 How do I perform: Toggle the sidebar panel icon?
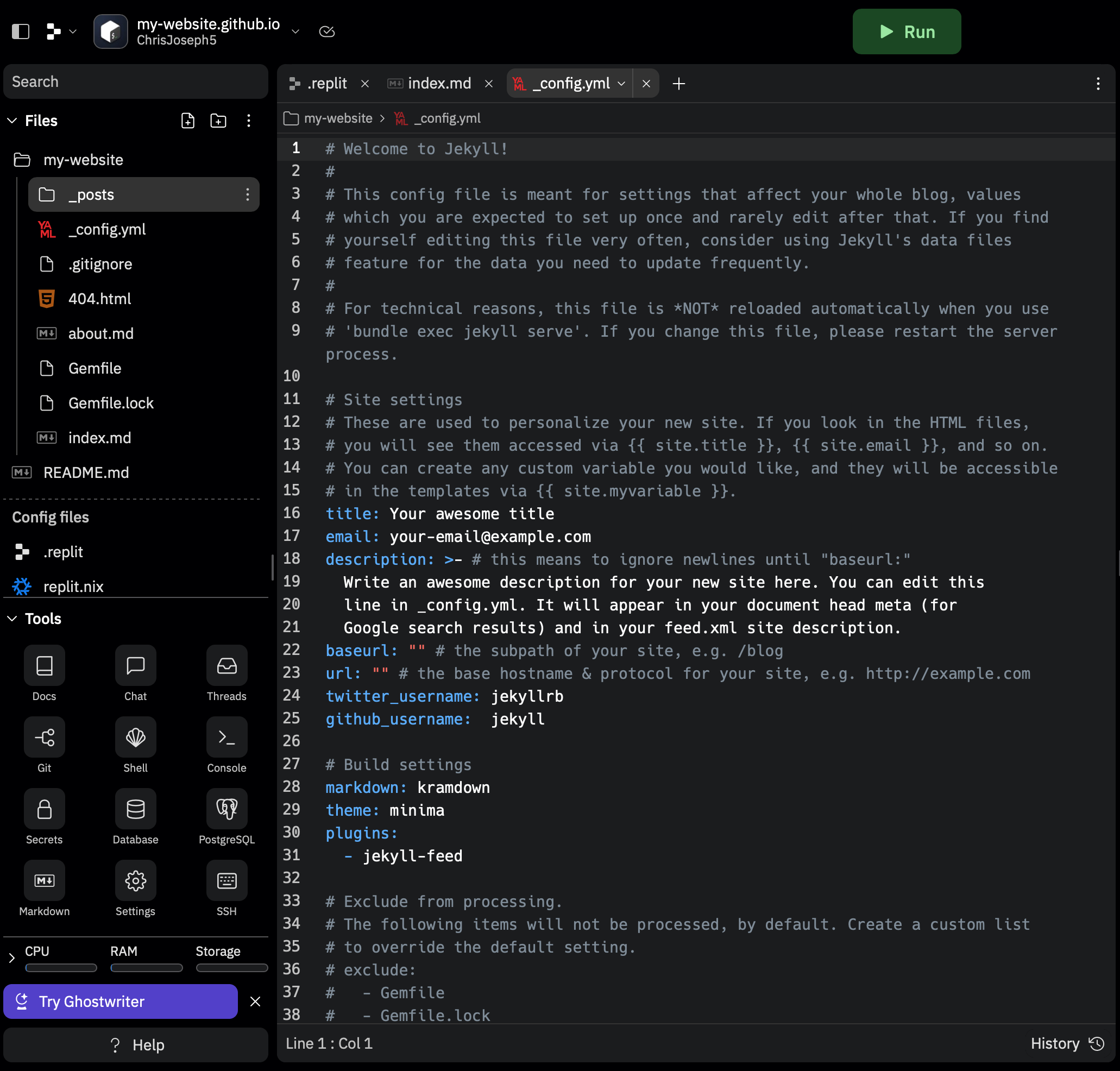click(21, 31)
